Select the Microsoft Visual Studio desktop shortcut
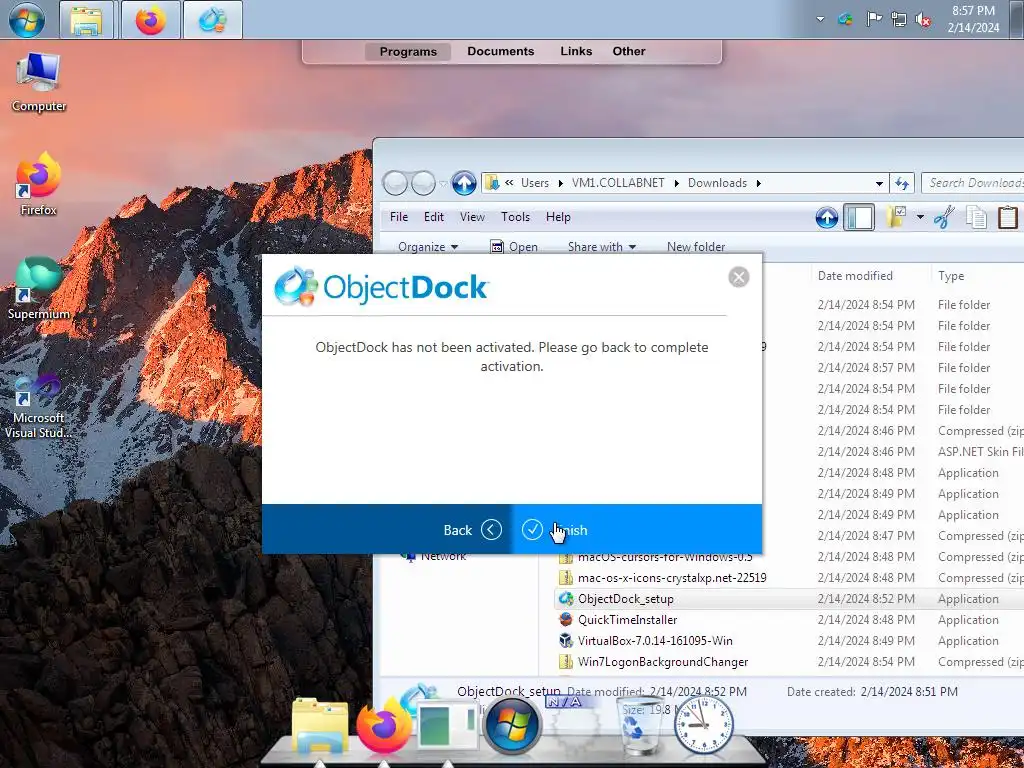The image size is (1024, 768). click(39, 406)
